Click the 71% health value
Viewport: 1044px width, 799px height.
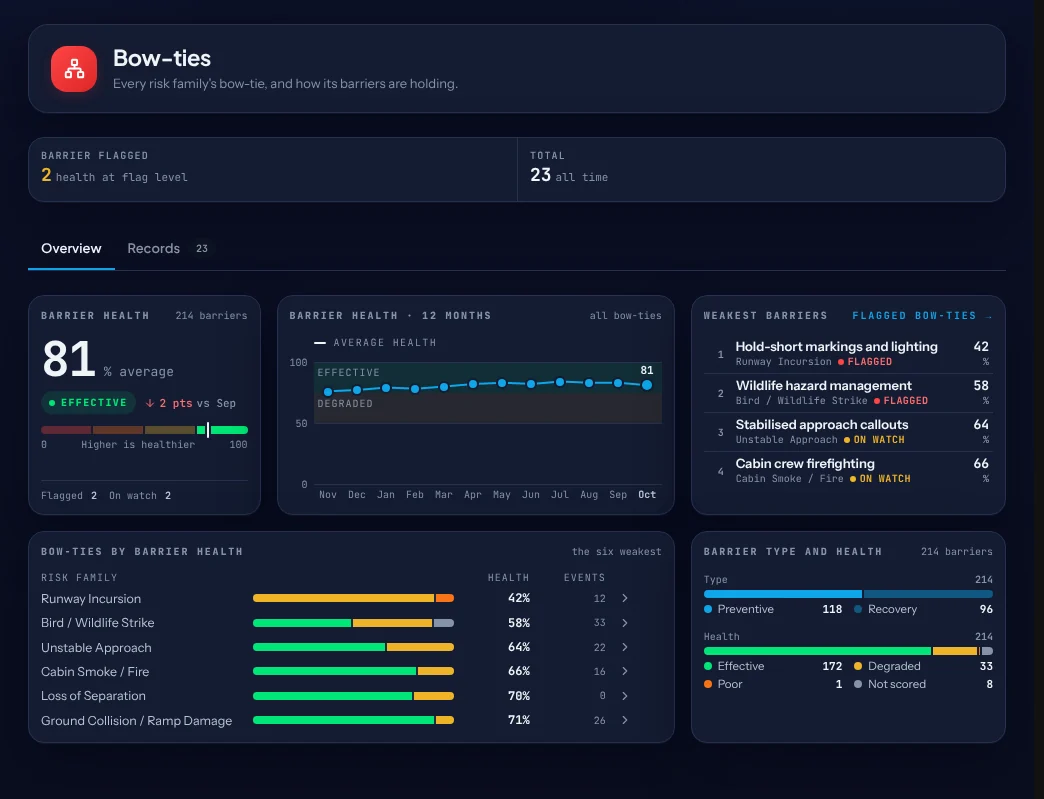click(519, 720)
